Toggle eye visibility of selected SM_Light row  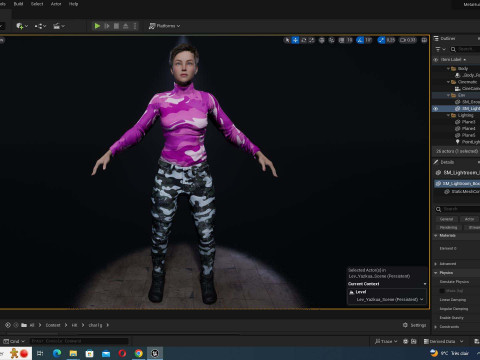pyautogui.click(x=435, y=109)
